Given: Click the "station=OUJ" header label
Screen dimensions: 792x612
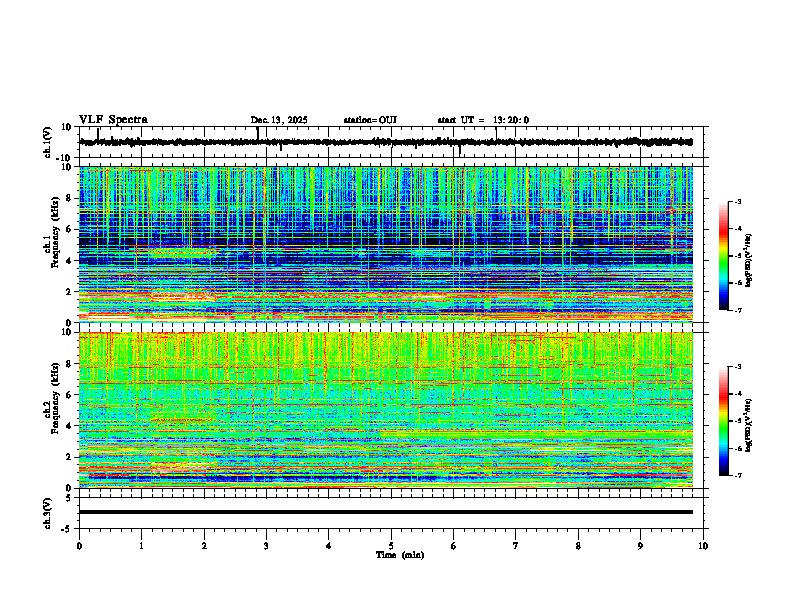Looking at the screenshot, I should [x=370, y=120].
